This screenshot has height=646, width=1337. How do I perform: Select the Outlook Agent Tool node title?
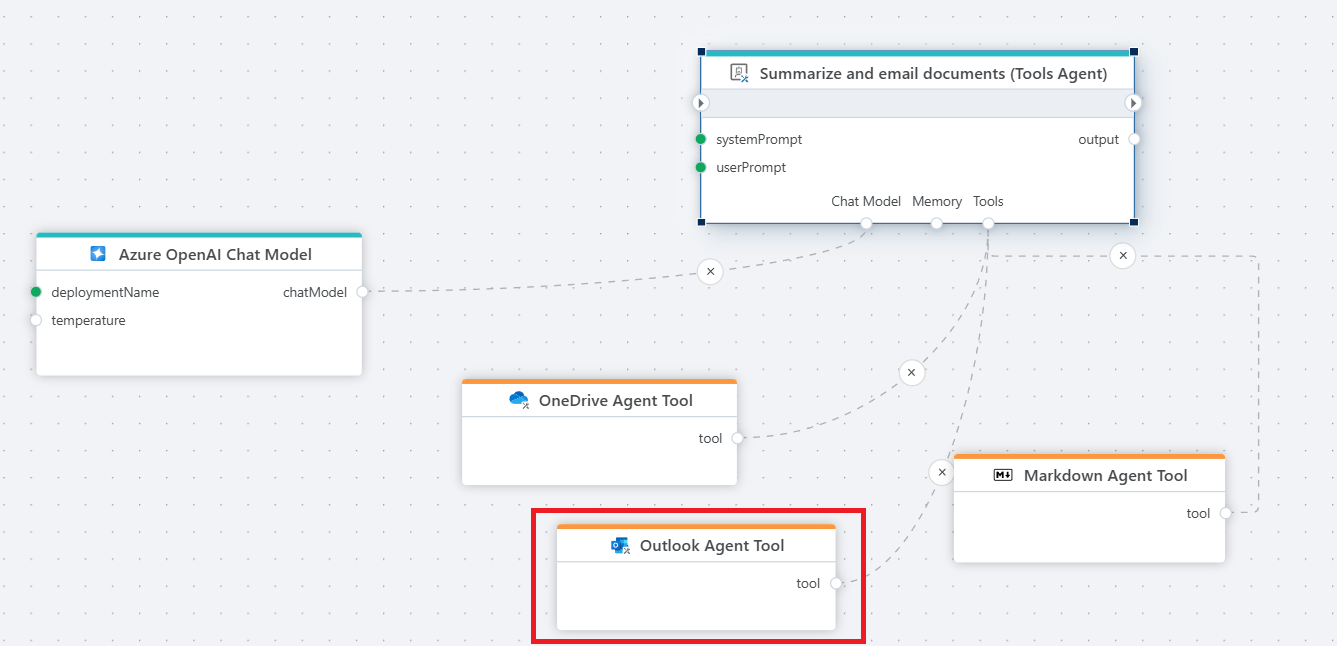pyautogui.click(x=711, y=545)
